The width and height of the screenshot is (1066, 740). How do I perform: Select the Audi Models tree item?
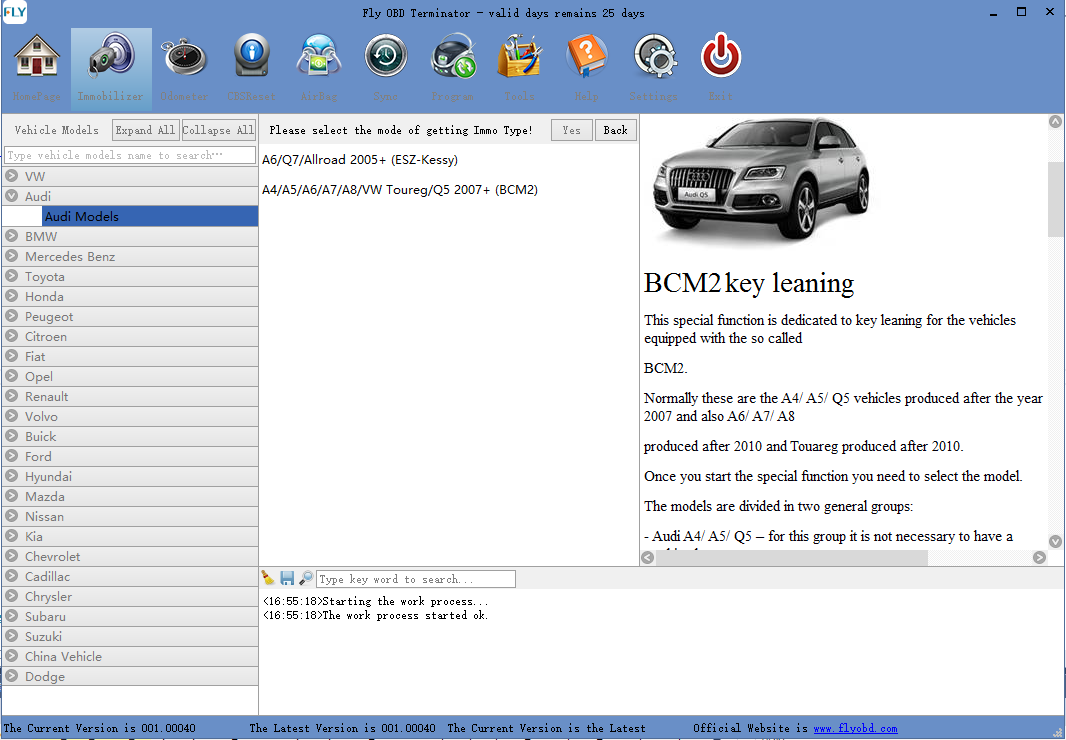coord(81,217)
